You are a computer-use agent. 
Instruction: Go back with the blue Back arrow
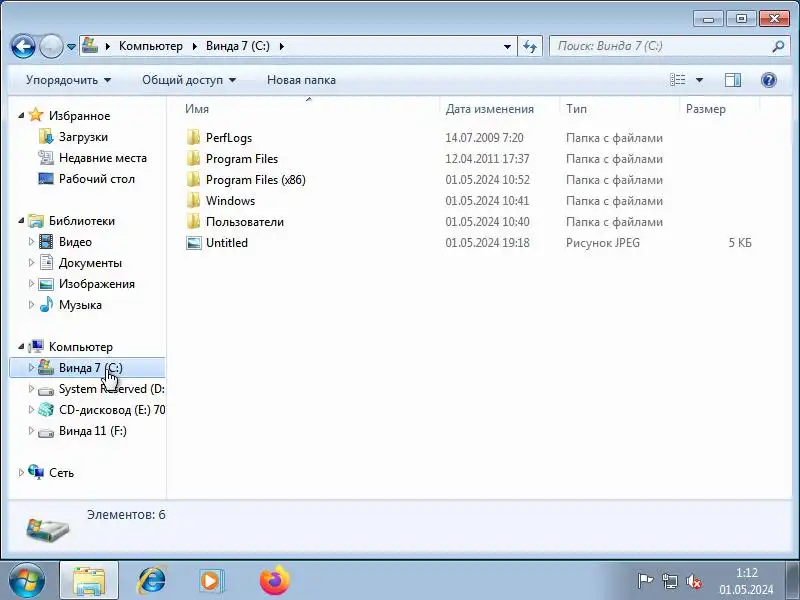click(x=23, y=46)
